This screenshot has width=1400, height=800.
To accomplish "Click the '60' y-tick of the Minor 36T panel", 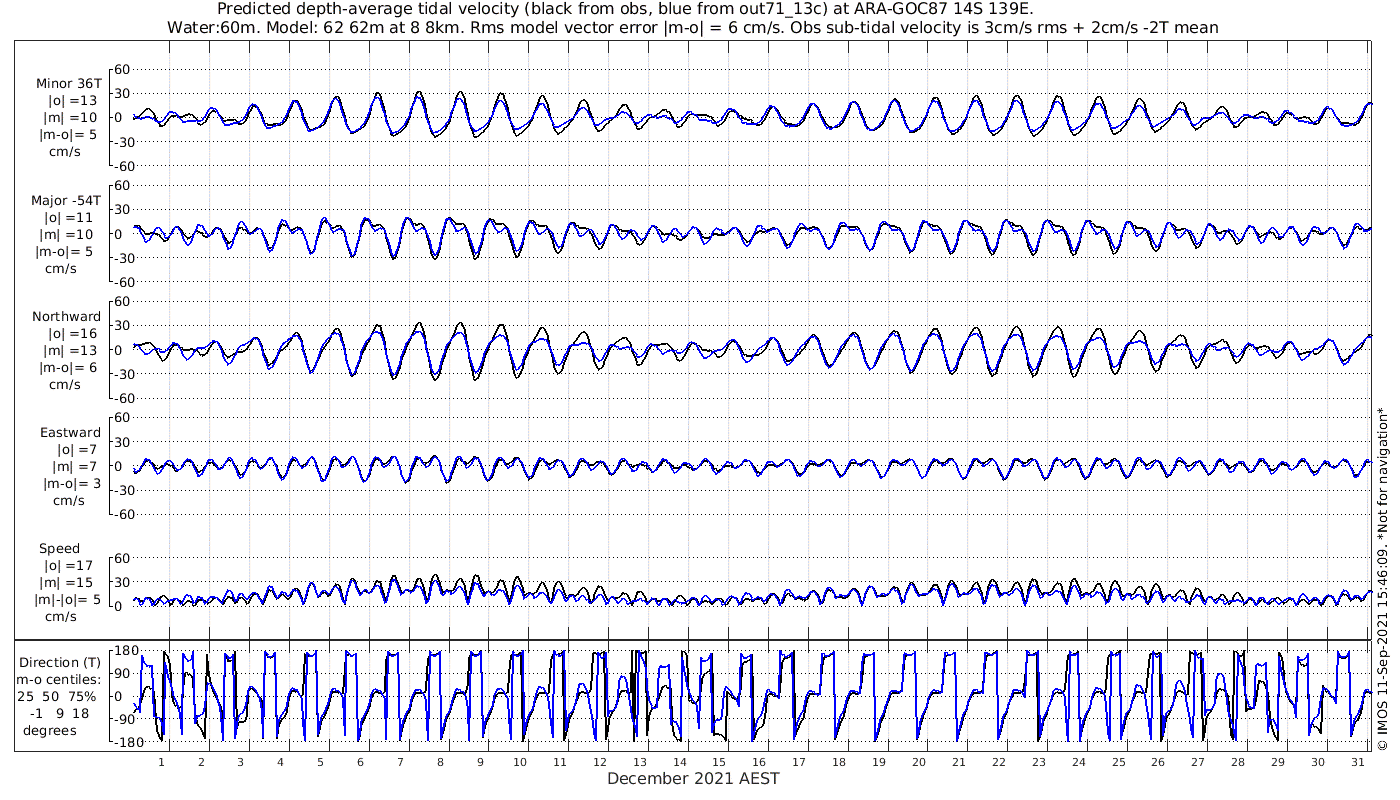I will pos(123,69).
